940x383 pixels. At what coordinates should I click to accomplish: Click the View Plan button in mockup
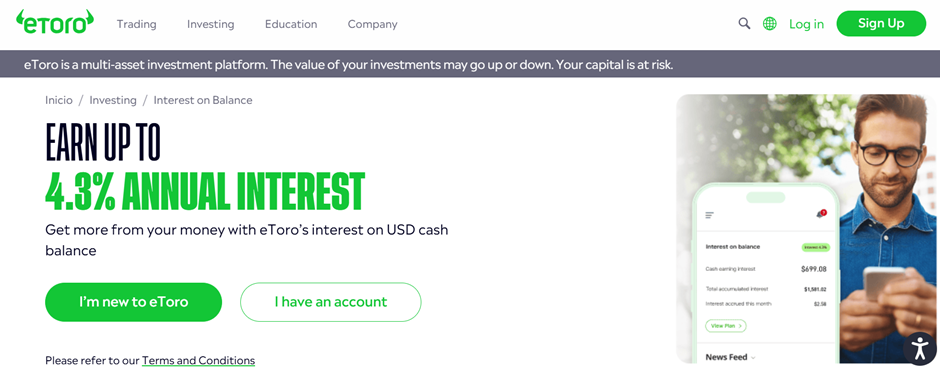point(725,326)
